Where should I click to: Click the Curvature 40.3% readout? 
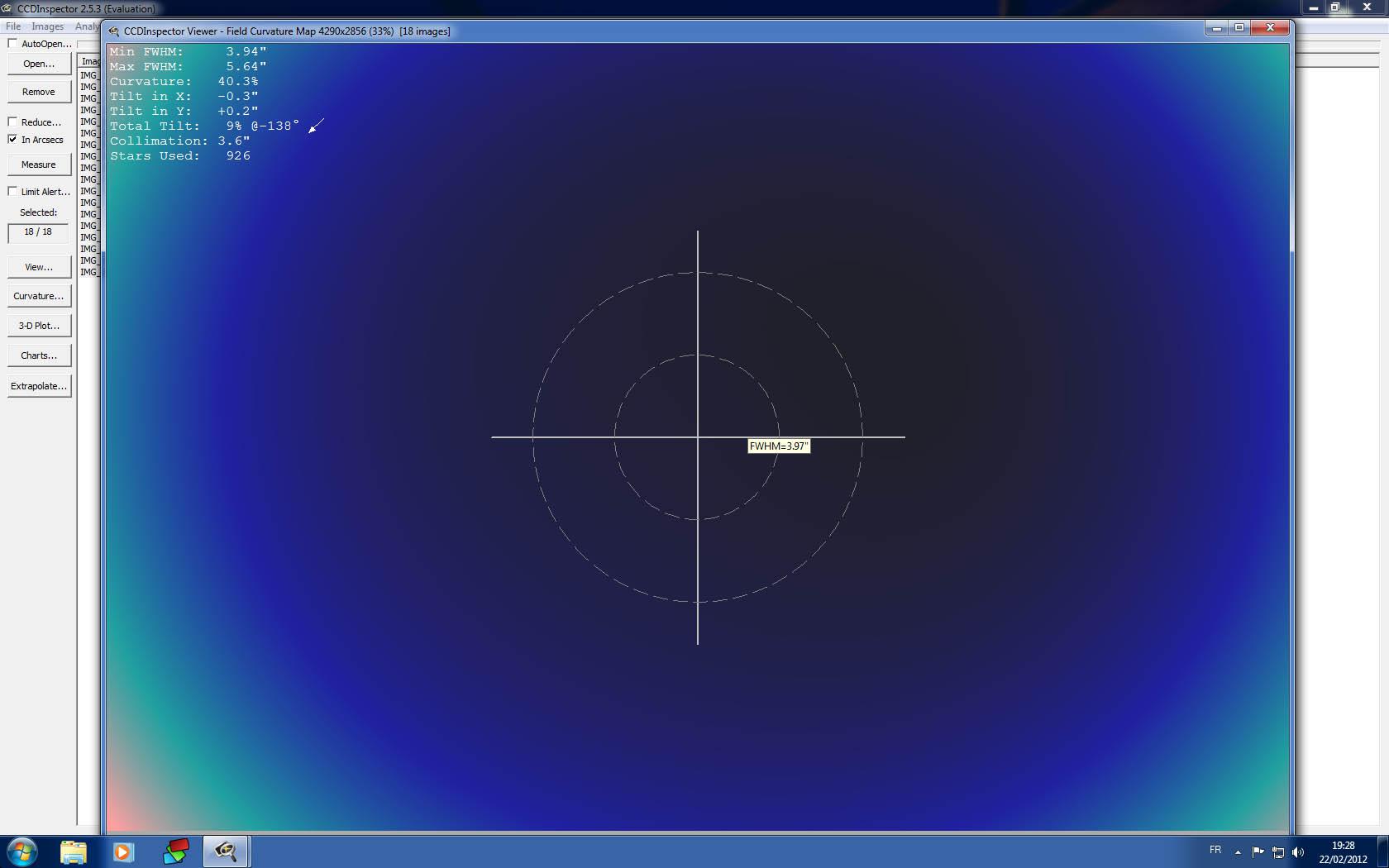click(184, 81)
